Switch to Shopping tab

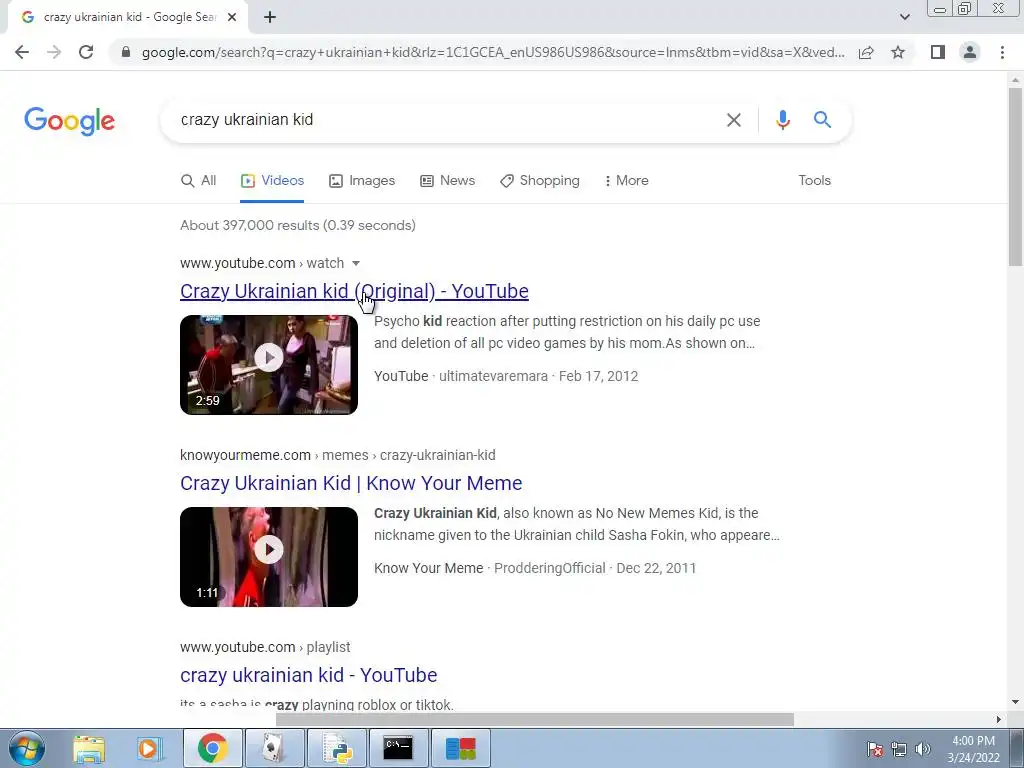(539, 181)
